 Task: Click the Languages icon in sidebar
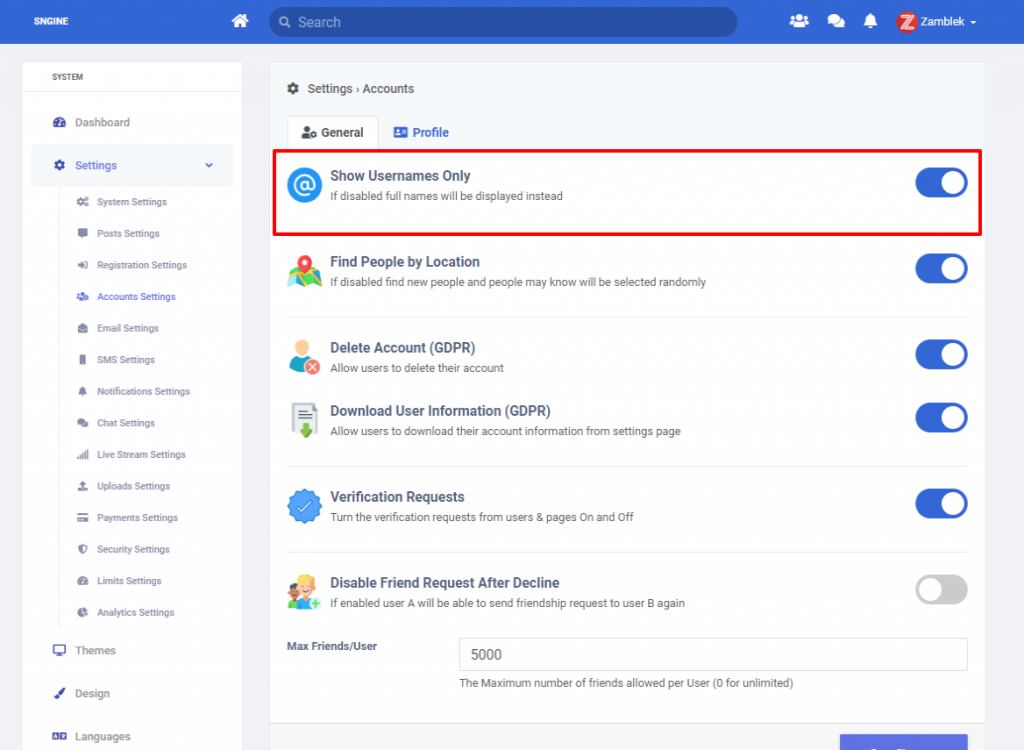pos(59,736)
